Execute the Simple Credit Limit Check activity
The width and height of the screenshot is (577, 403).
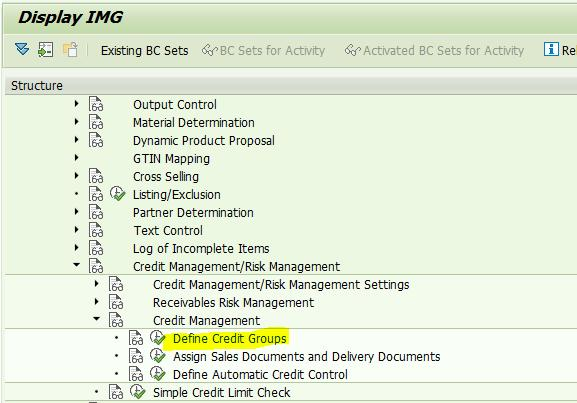click(x=138, y=392)
